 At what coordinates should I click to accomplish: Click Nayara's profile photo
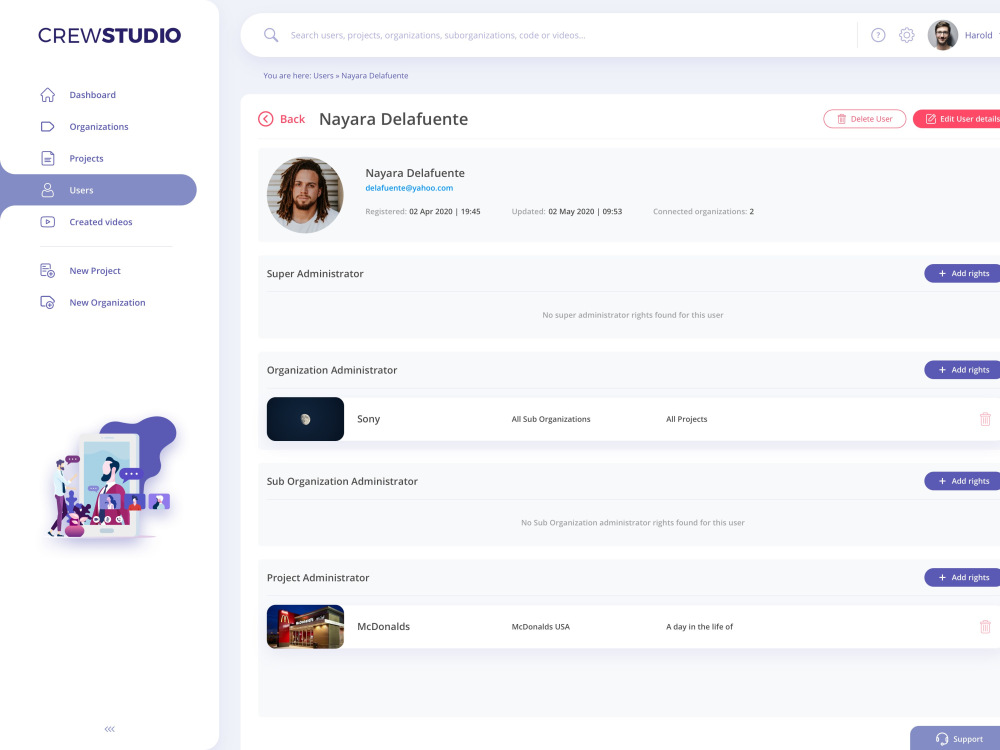(305, 195)
